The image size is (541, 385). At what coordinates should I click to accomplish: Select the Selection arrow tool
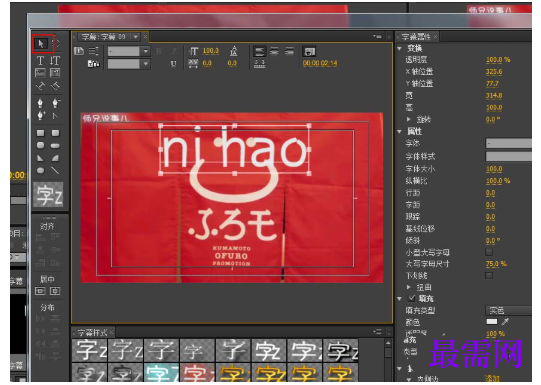[41, 44]
